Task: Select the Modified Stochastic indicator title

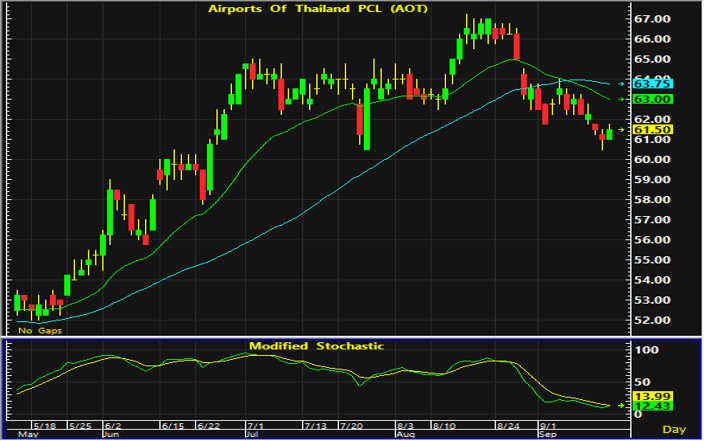Action: tap(317, 346)
